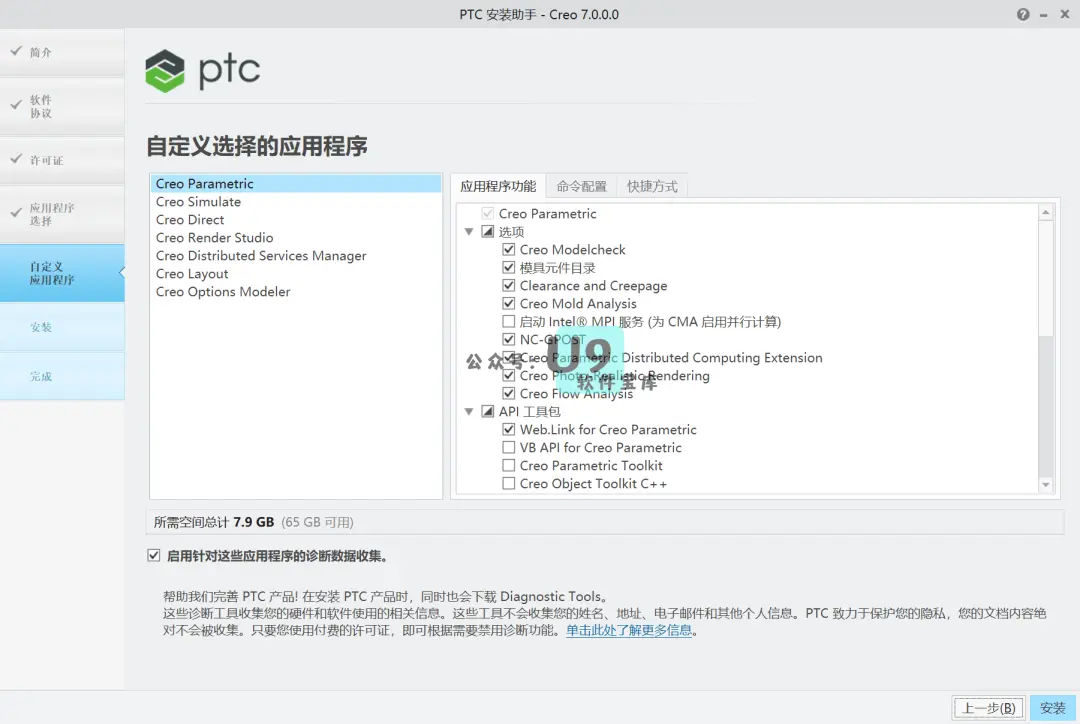1080x724 pixels.
Task: Select Creo Distributed Services Manager
Action: [296, 255]
